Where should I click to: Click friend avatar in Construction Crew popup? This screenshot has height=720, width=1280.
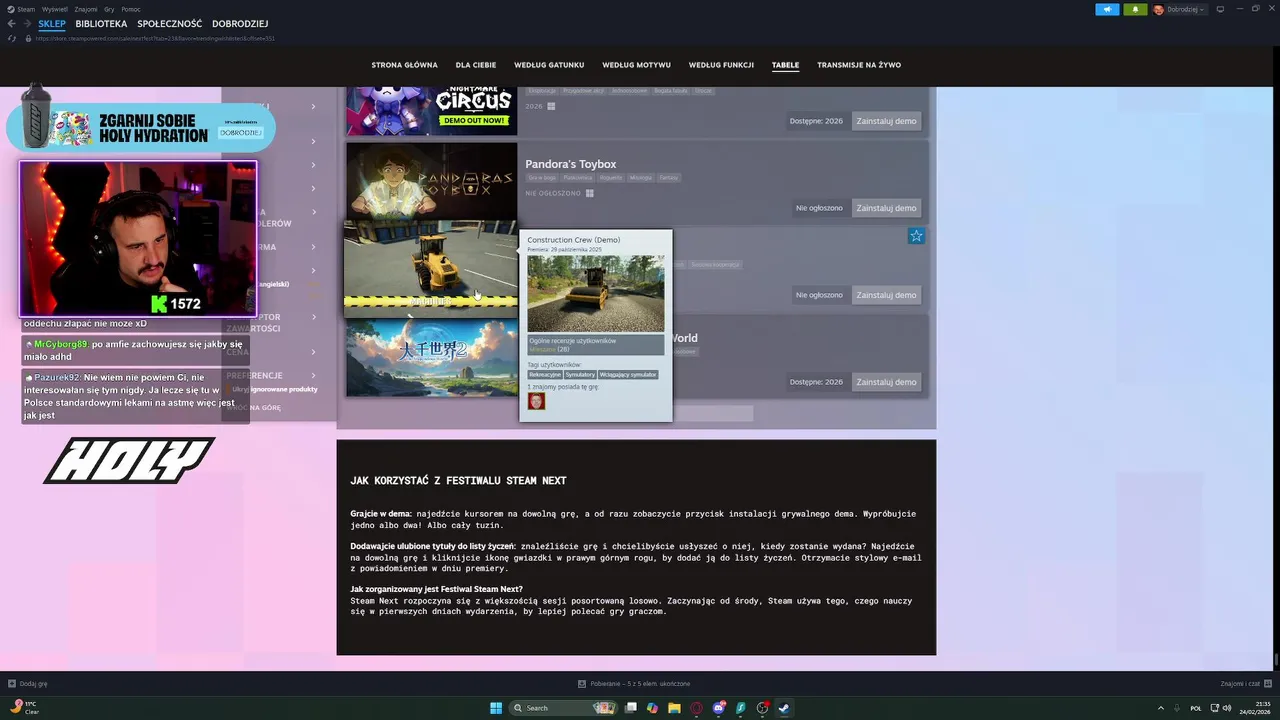pos(536,401)
